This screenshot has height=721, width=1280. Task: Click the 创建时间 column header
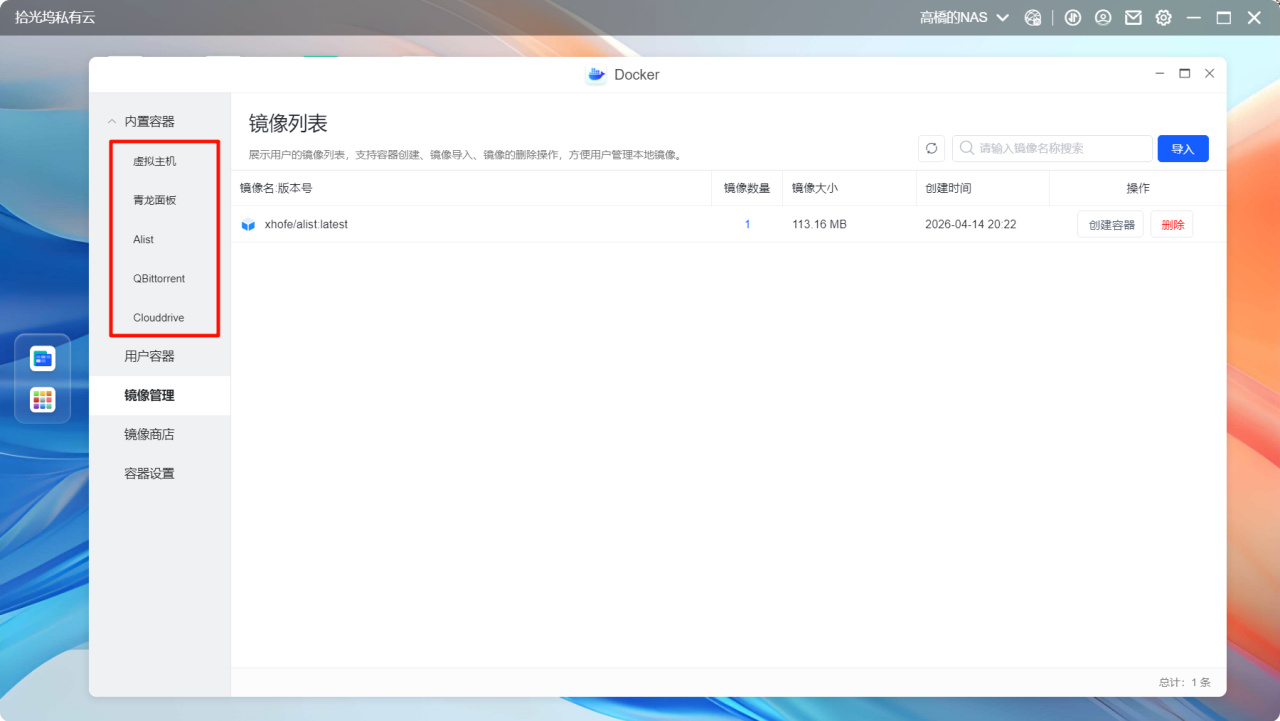pyautogui.click(x=948, y=188)
